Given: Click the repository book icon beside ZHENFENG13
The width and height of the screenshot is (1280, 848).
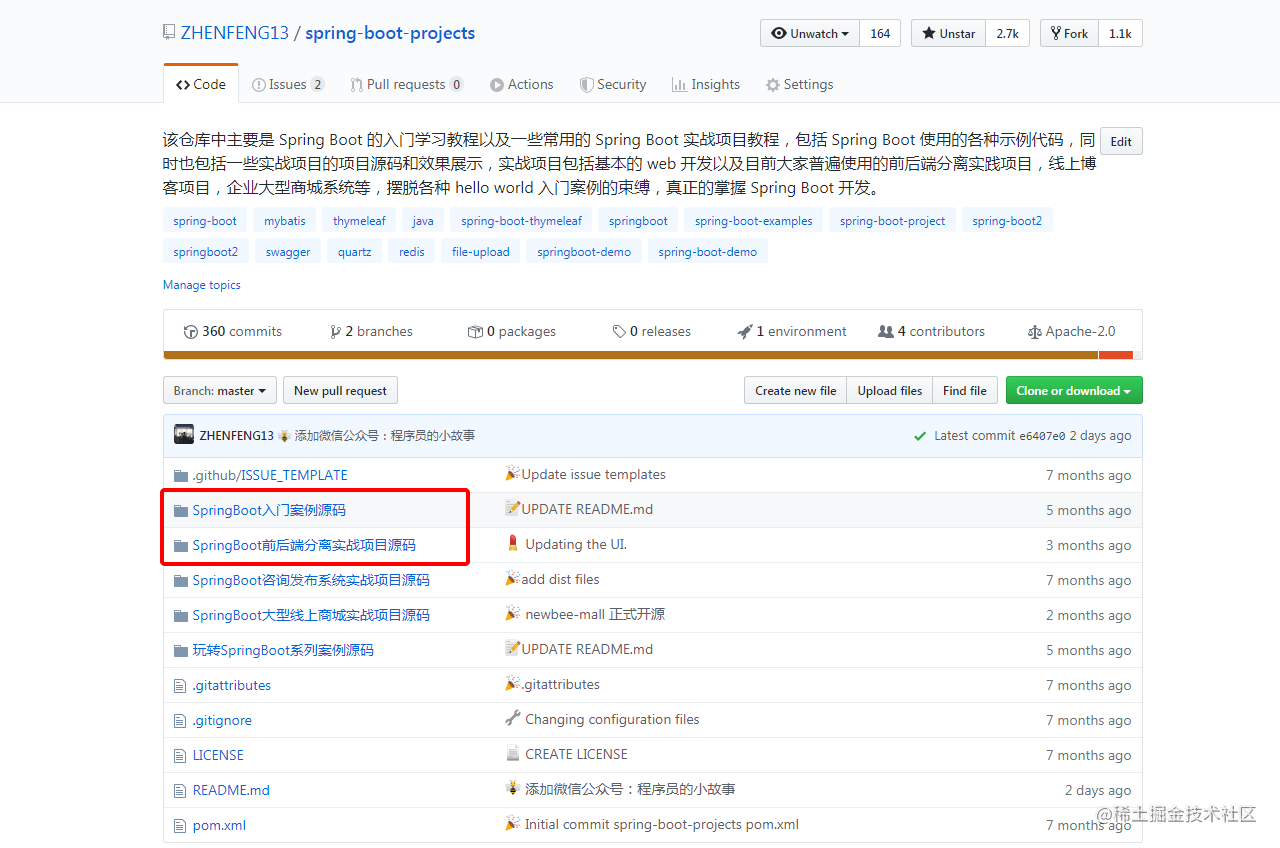Looking at the screenshot, I should pyautogui.click(x=169, y=33).
